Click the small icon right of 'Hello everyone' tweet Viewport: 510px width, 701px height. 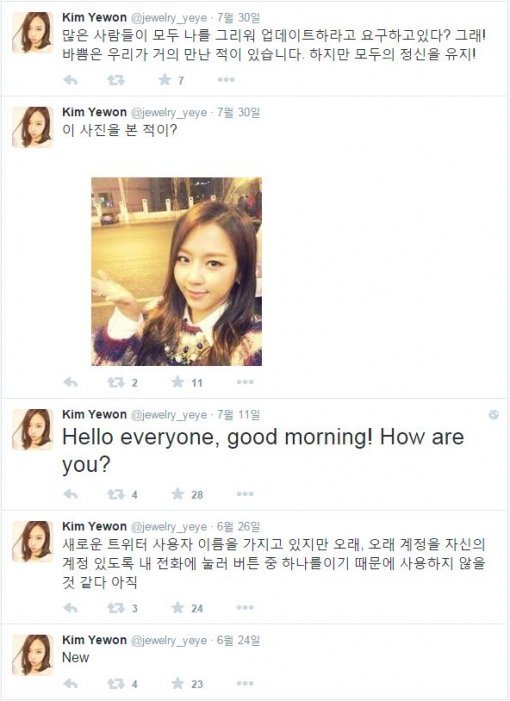click(494, 415)
